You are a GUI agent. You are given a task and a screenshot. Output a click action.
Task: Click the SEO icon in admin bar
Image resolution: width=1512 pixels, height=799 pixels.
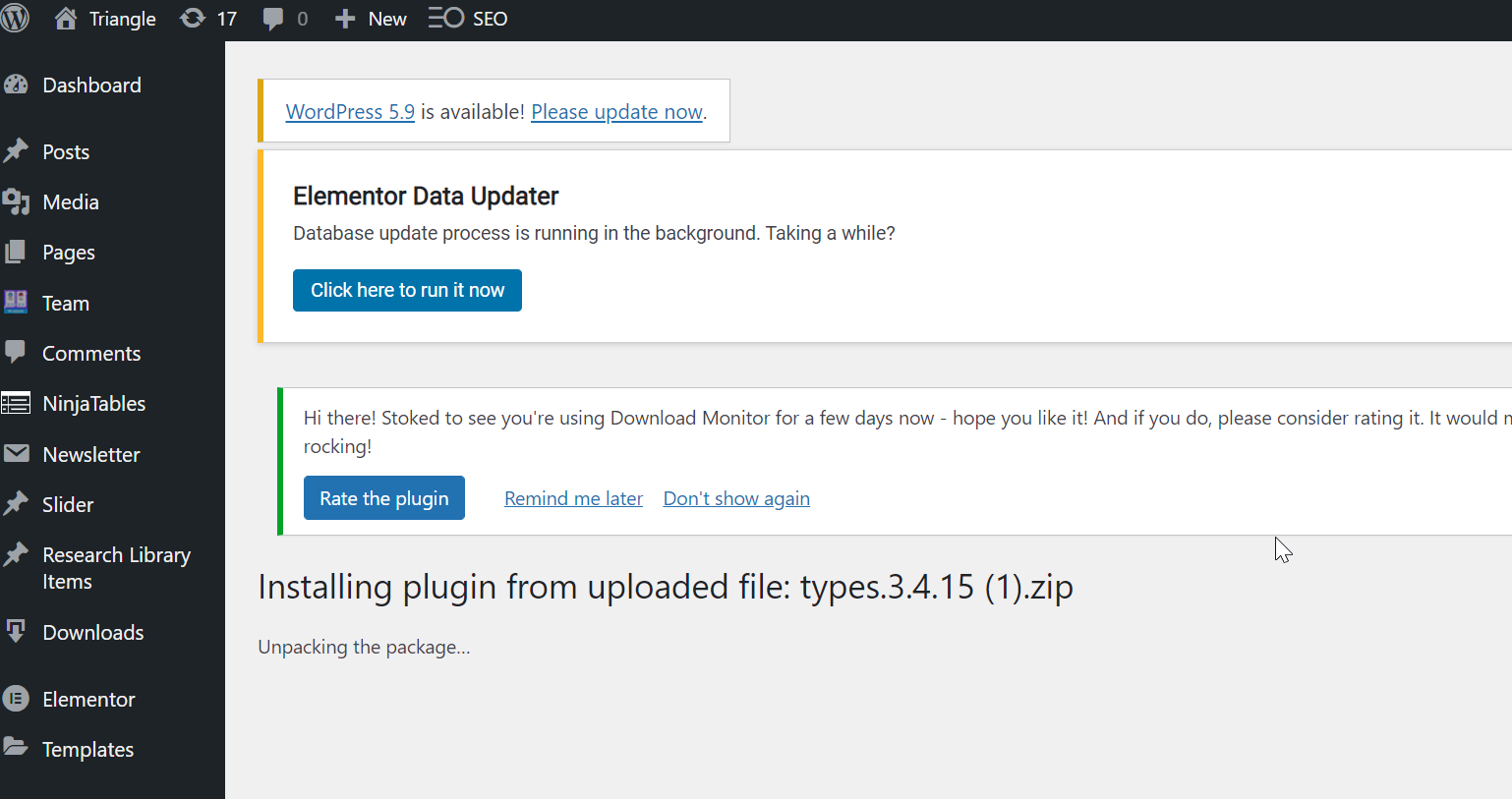point(446,19)
